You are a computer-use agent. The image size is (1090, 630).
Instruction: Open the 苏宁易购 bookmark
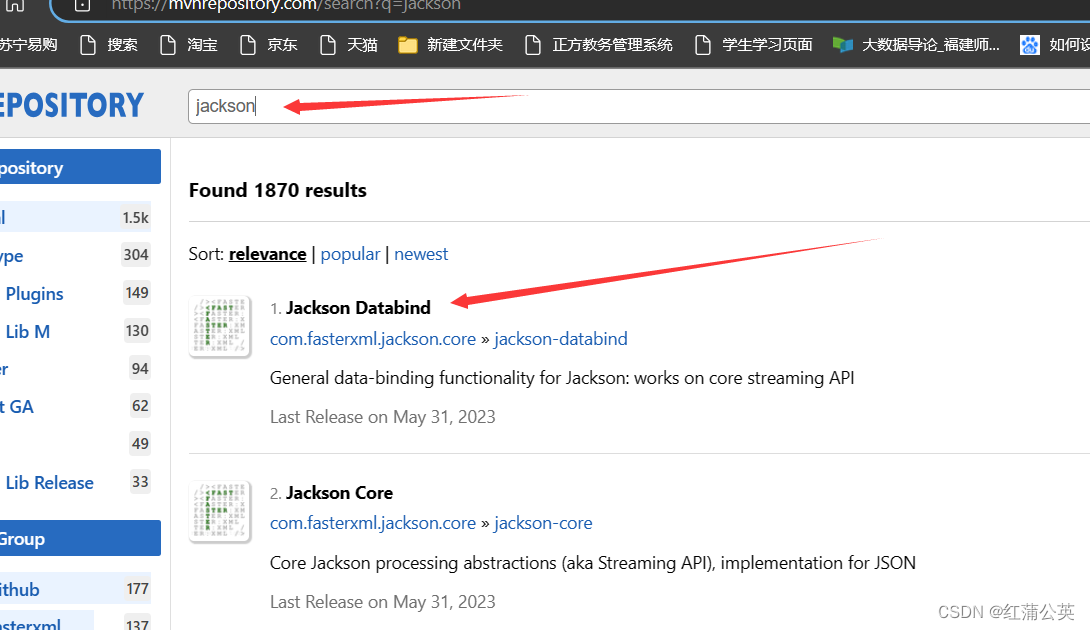pos(28,45)
